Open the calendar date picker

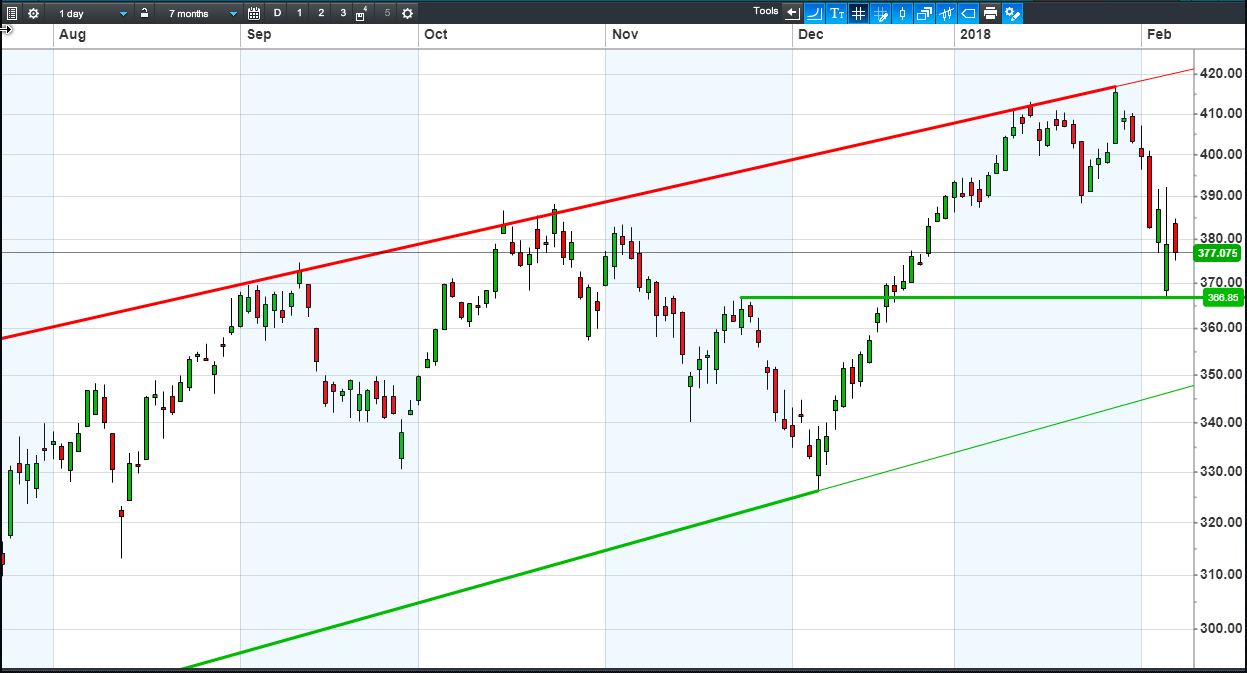(x=254, y=13)
